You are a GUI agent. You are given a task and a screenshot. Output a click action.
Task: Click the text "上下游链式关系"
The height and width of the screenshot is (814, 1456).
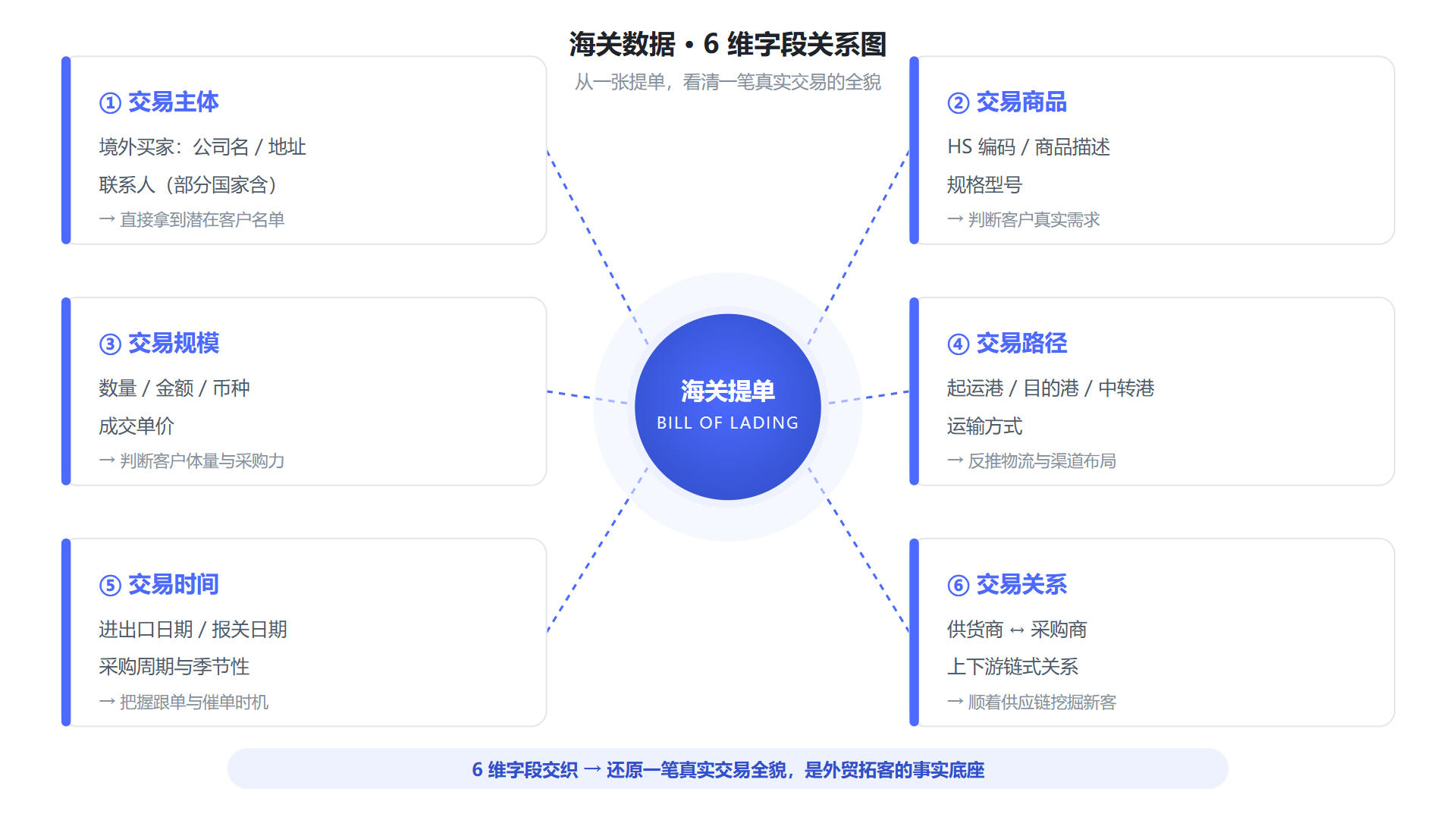1012,666
